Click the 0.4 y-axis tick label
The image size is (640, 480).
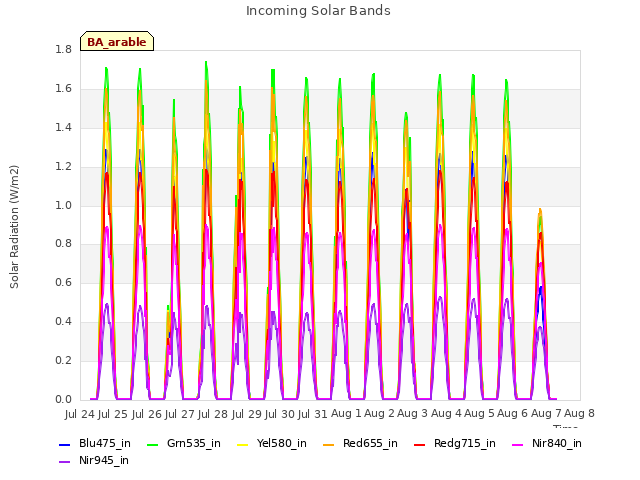pyautogui.click(x=63, y=322)
